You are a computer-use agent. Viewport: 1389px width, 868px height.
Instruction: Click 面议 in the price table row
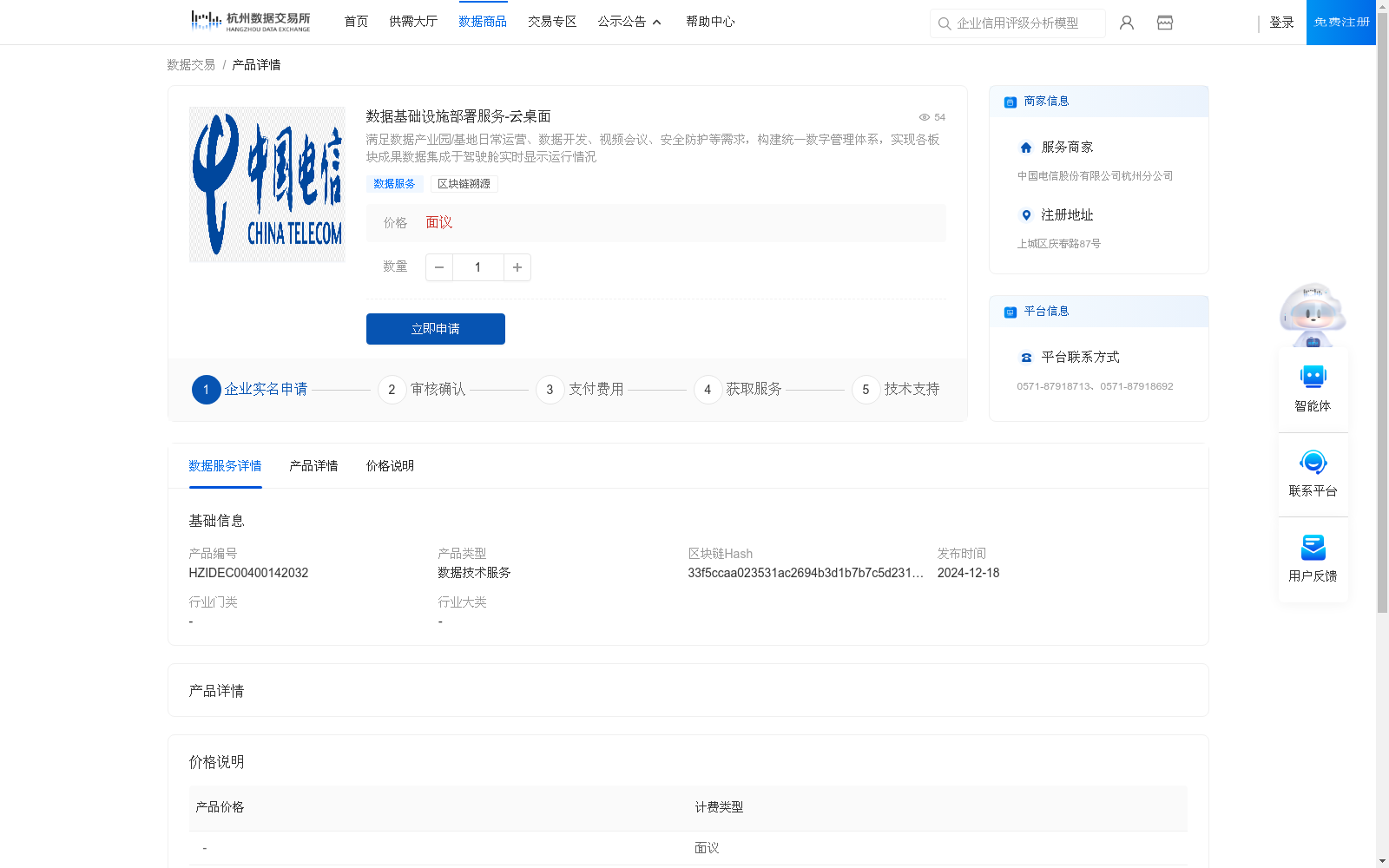[707, 848]
